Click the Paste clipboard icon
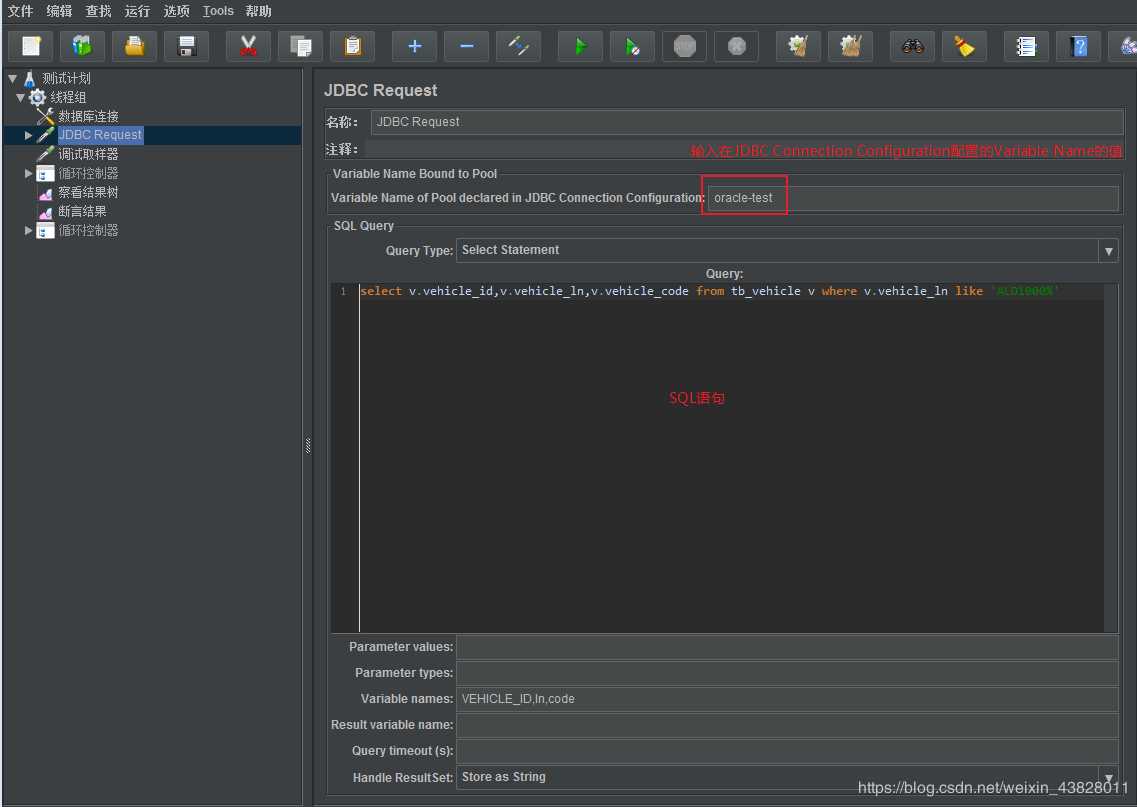The width and height of the screenshot is (1137, 807). pos(352,46)
